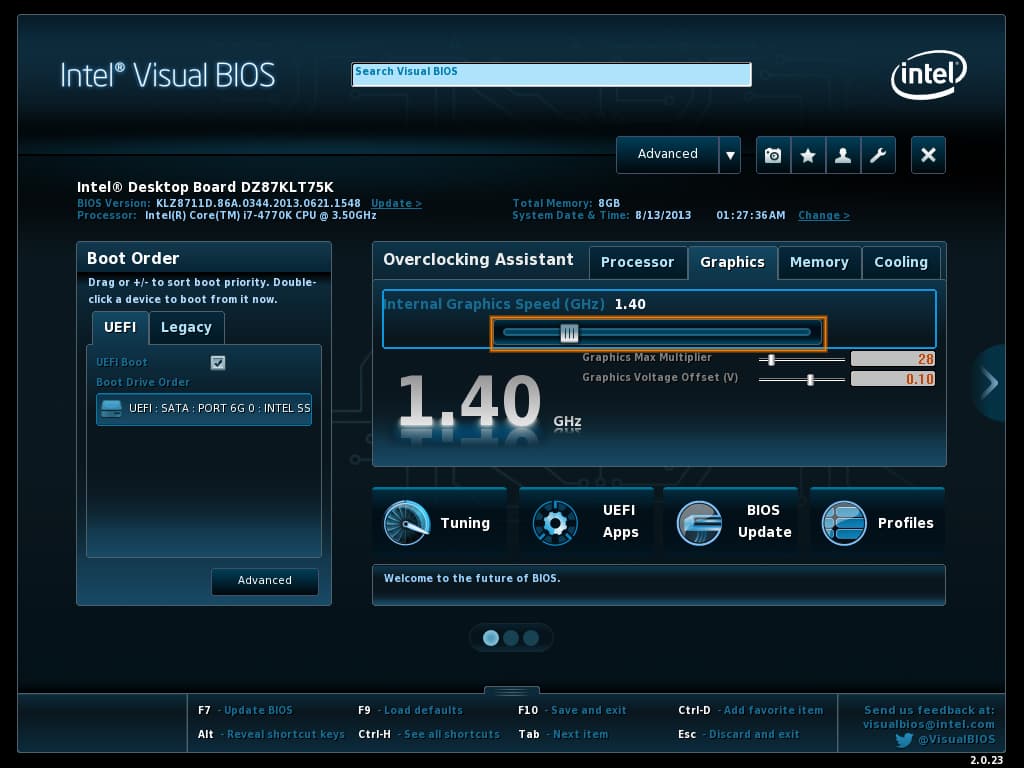Screen dimensions: 1024x768
Task: Switch to the Legacy boot tab
Action: click(186, 327)
